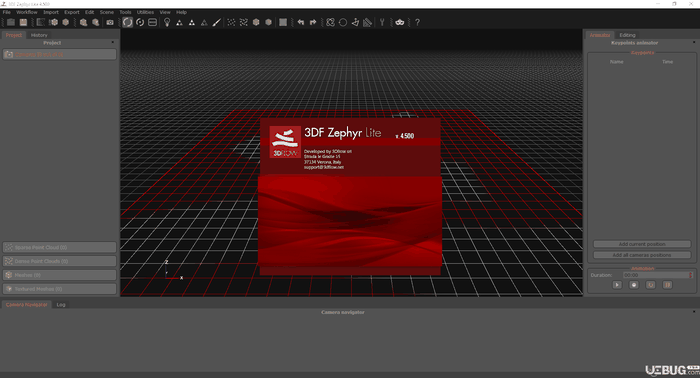Switch to the Editing tab

(627, 35)
